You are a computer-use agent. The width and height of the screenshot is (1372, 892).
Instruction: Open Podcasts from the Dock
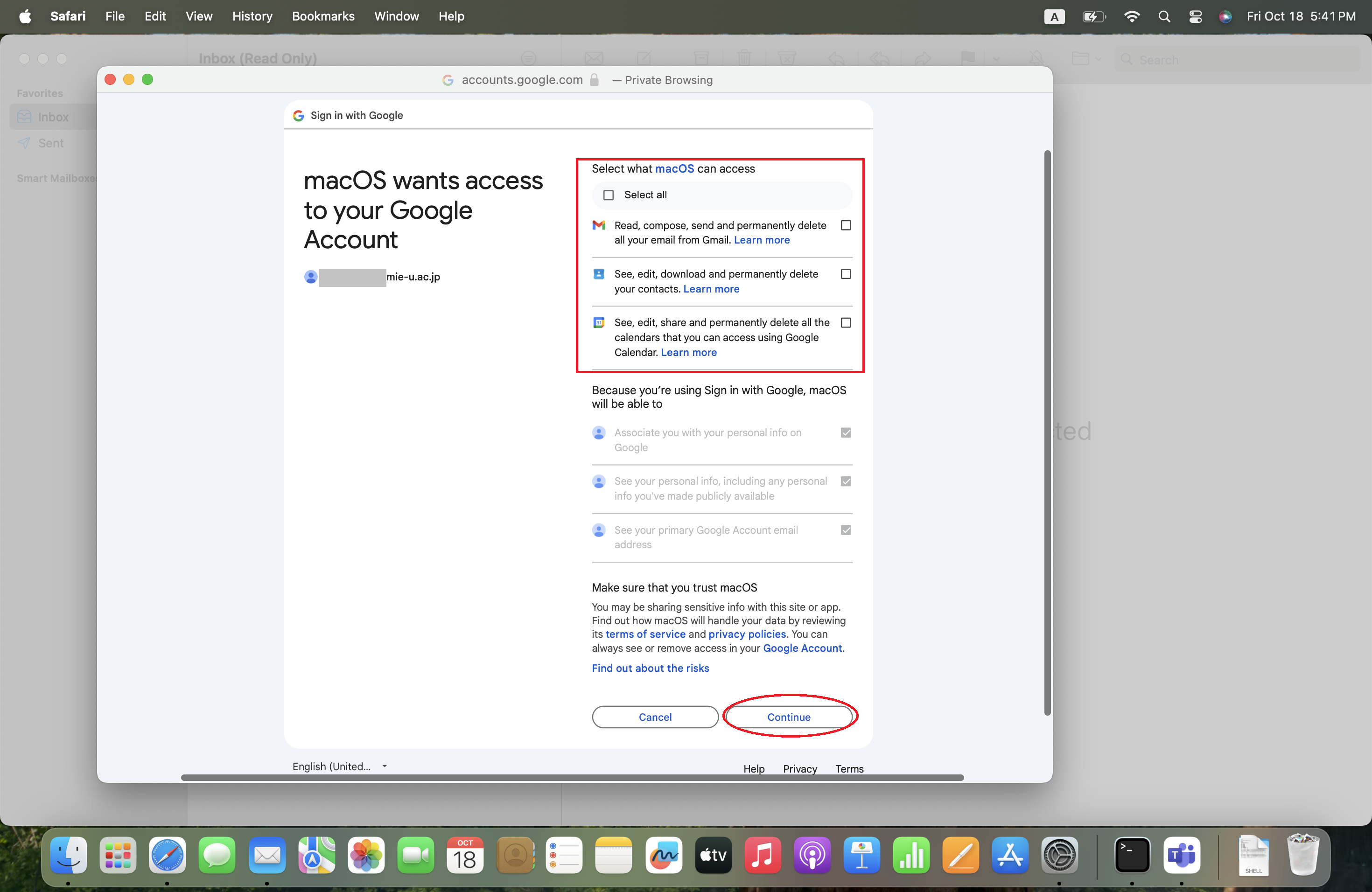[x=812, y=855]
